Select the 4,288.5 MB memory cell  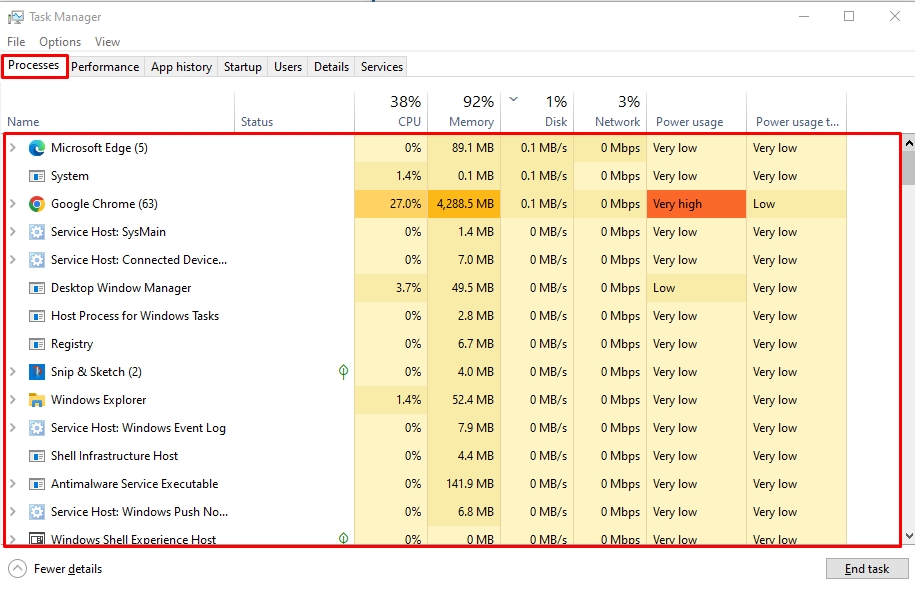[465, 204]
